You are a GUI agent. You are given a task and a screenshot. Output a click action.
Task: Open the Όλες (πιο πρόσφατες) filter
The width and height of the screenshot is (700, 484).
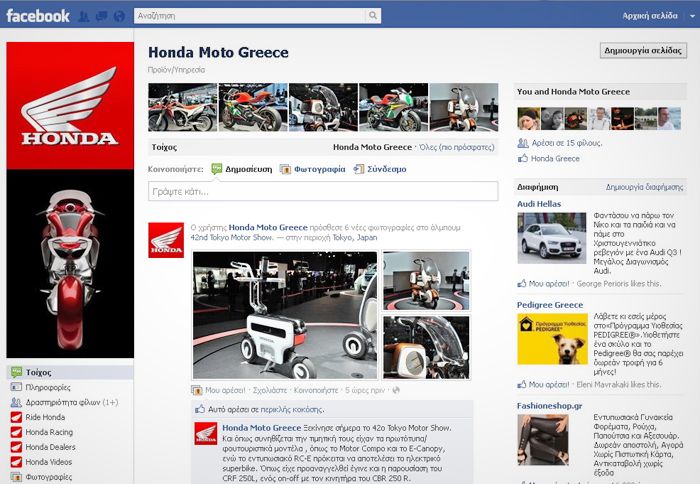pos(457,147)
